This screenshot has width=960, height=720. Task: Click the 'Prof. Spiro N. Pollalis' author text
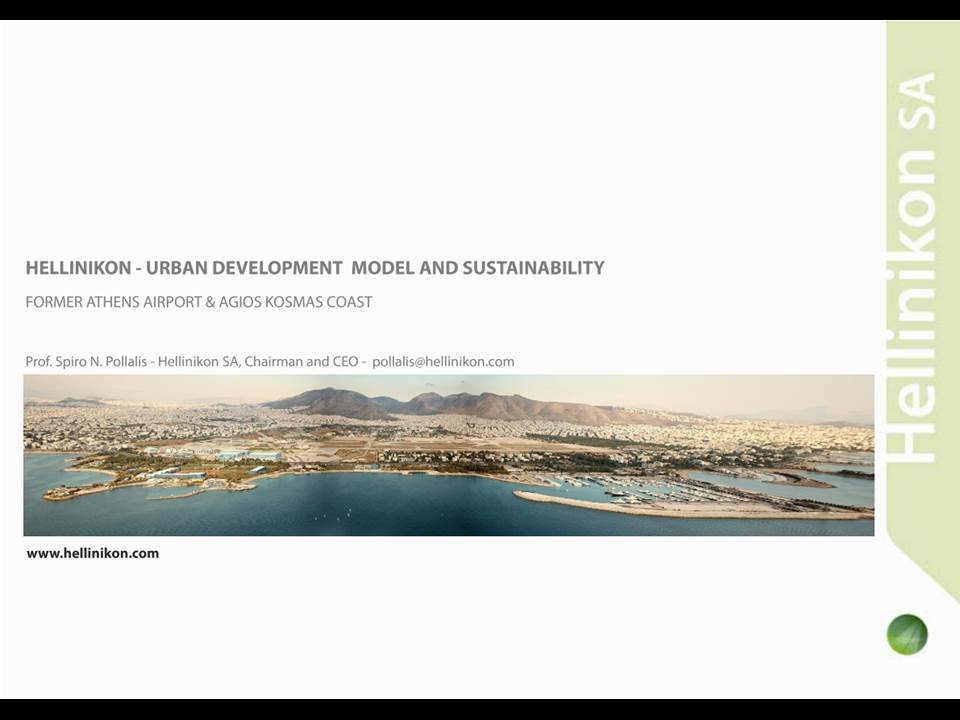coord(86,362)
